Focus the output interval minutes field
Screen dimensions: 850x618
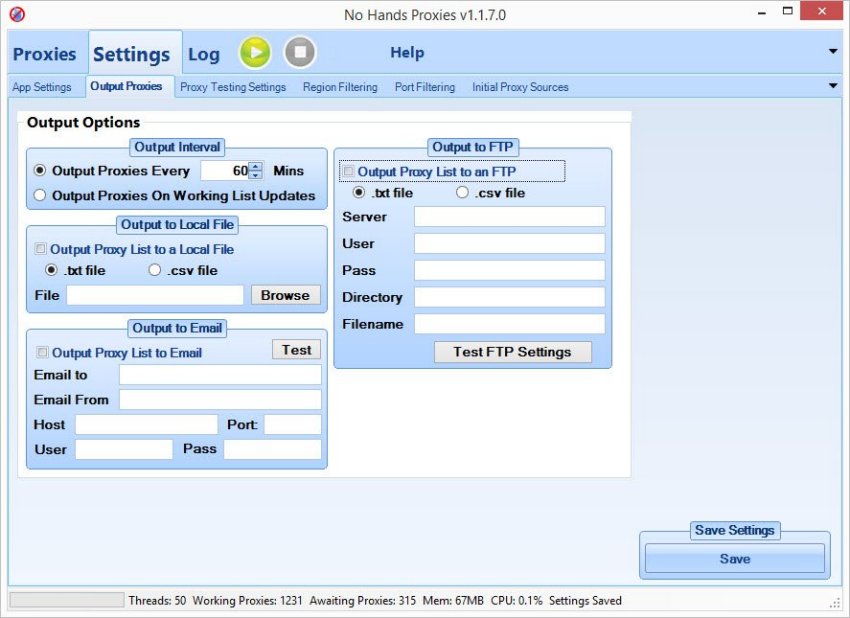click(x=225, y=171)
